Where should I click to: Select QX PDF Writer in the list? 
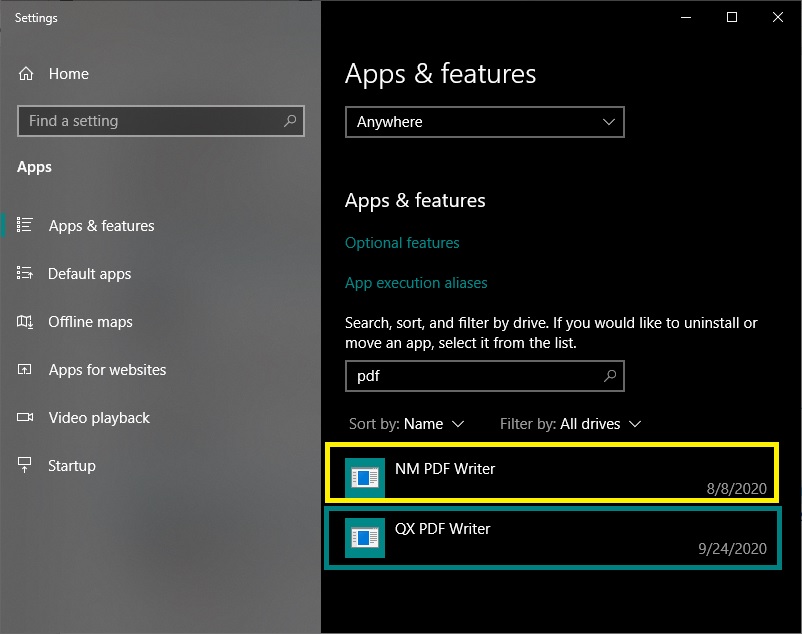click(x=553, y=538)
